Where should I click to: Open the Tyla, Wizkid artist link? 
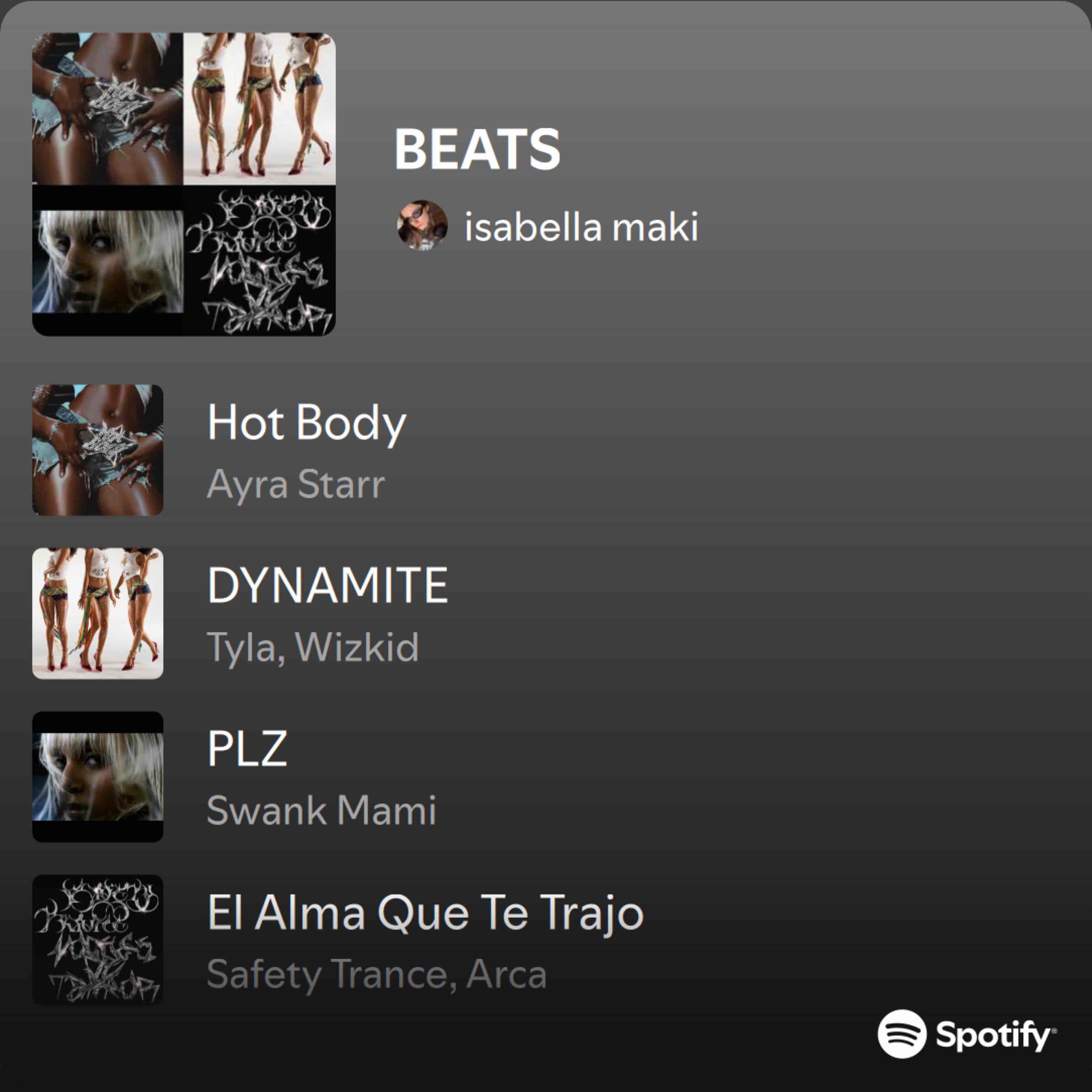[x=313, y=648]
